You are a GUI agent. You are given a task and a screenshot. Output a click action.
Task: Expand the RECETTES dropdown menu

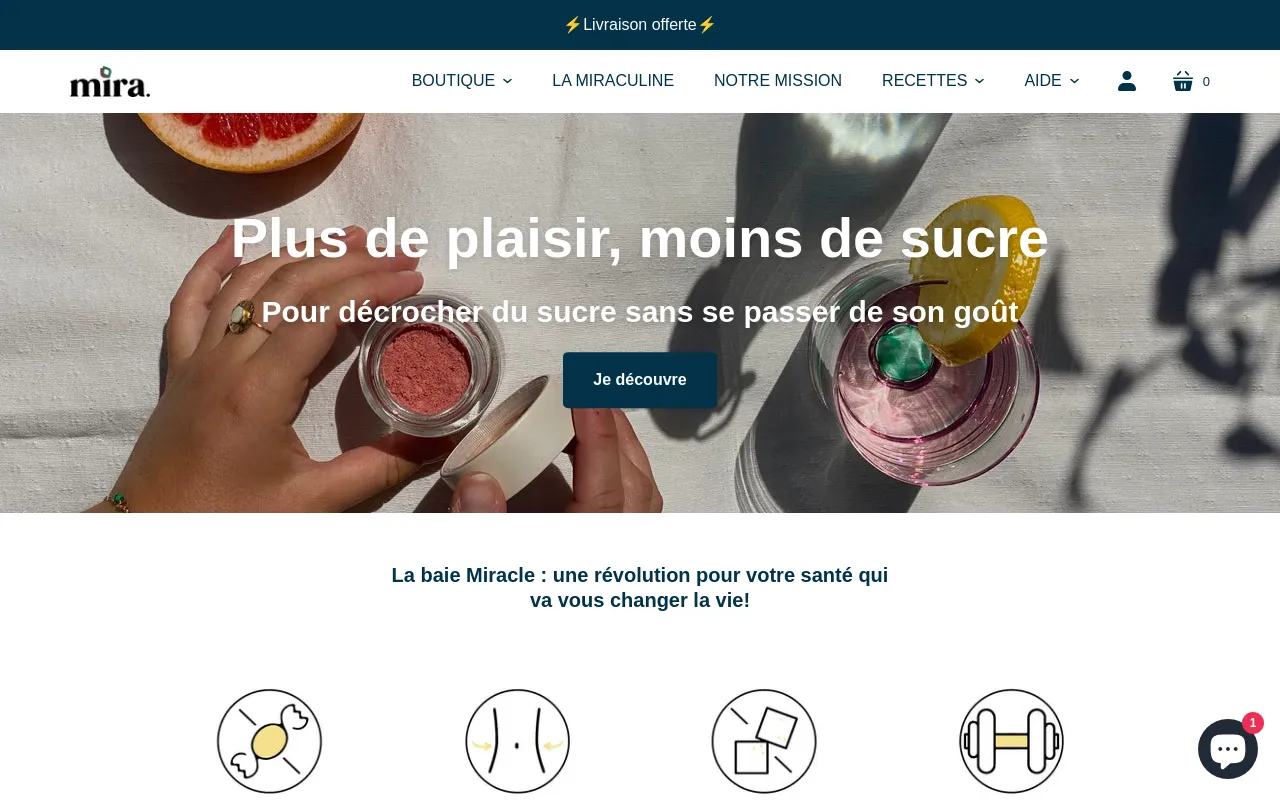(933, 81)
